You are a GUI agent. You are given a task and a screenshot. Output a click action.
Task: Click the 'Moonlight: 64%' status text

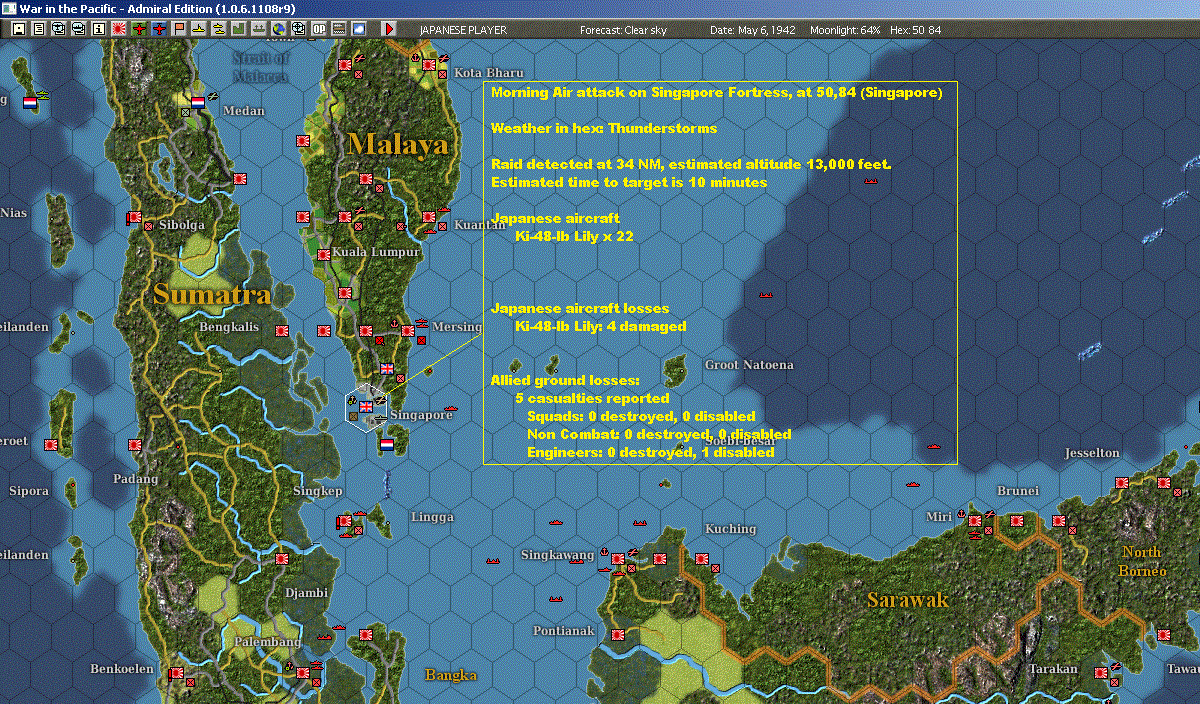845,30
